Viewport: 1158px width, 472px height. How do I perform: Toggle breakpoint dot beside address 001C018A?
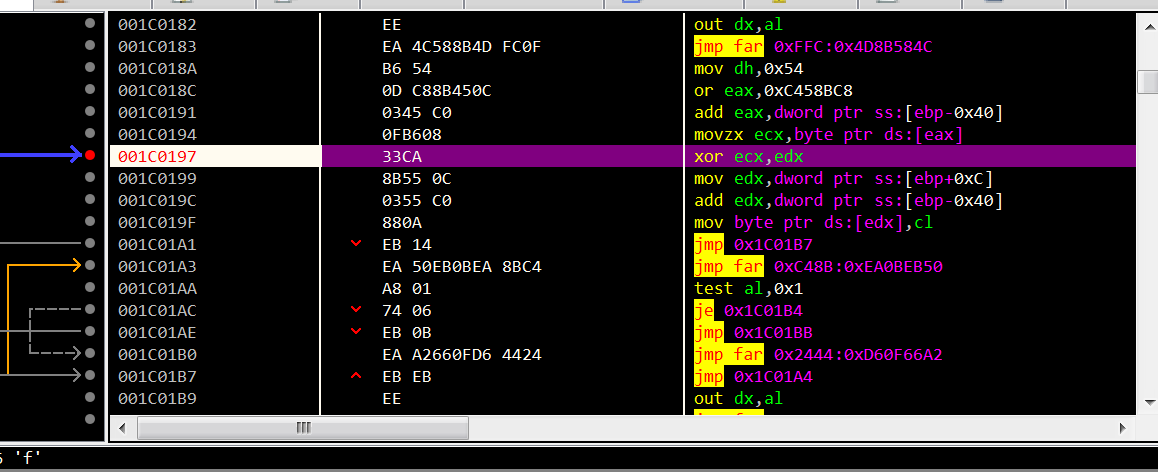90,67
